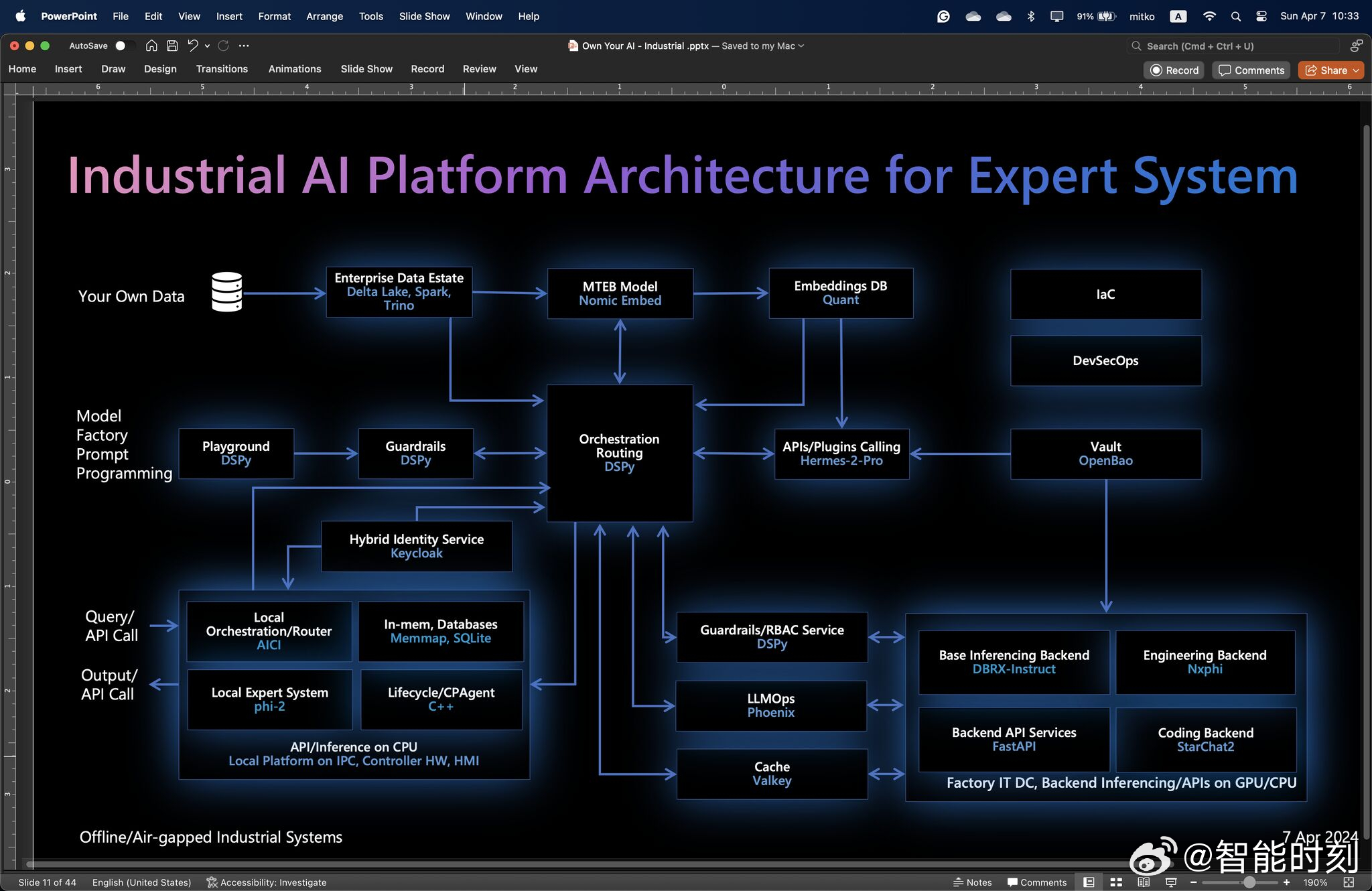Open macOS Control Center

(1261, 16)
